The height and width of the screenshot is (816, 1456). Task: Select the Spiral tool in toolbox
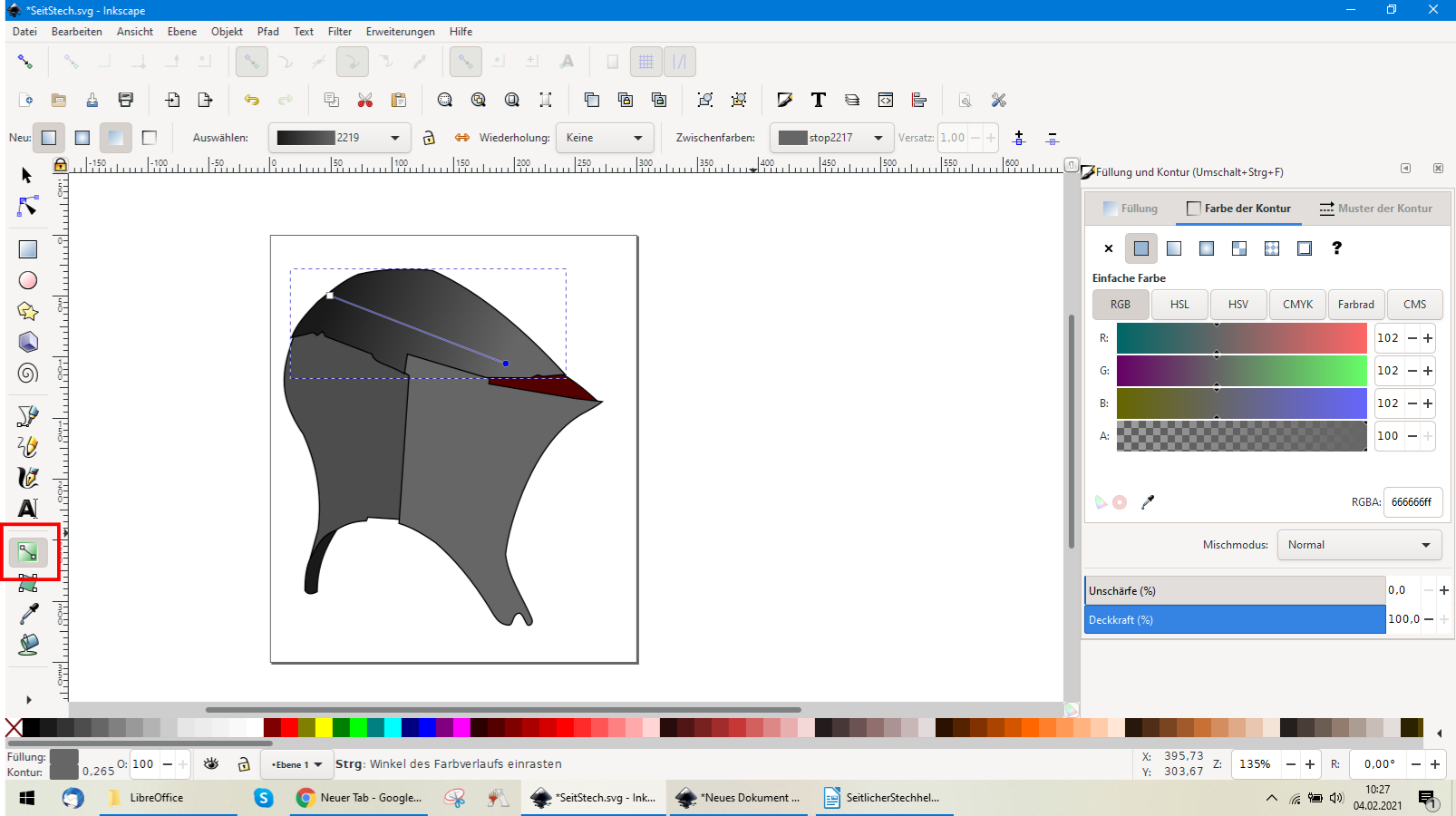(28, 374)
